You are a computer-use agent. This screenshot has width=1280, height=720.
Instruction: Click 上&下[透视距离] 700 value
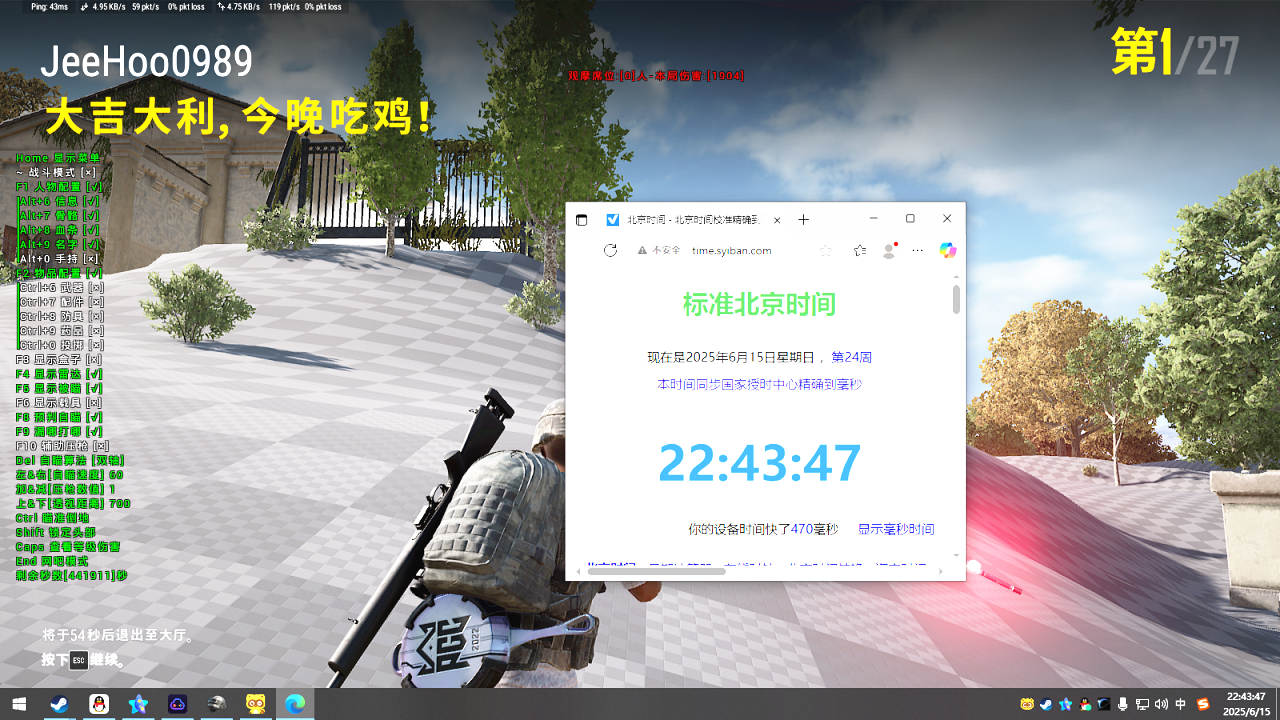click(73, 503)
